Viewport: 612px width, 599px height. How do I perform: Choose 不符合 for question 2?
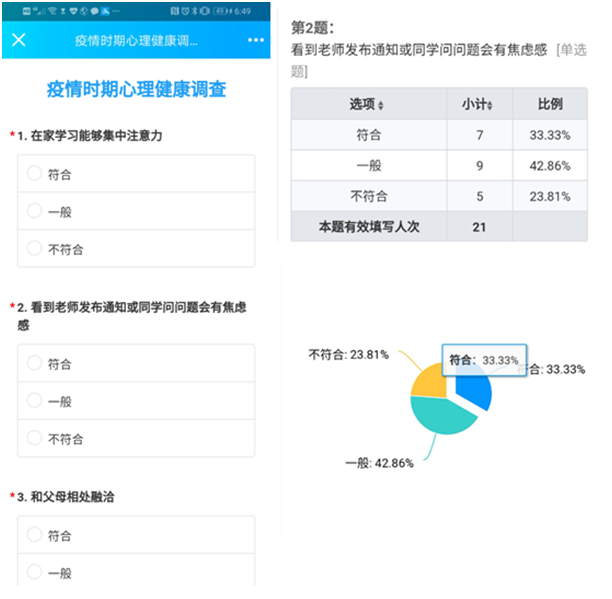(35, 438)
